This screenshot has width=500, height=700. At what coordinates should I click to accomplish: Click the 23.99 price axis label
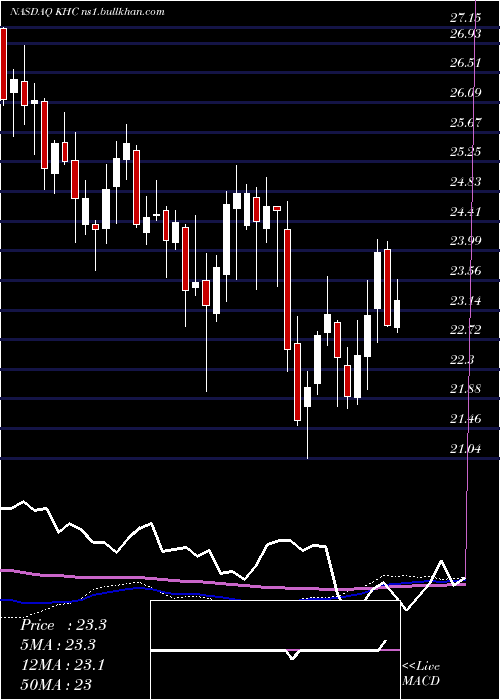click(x=466, y=241)
